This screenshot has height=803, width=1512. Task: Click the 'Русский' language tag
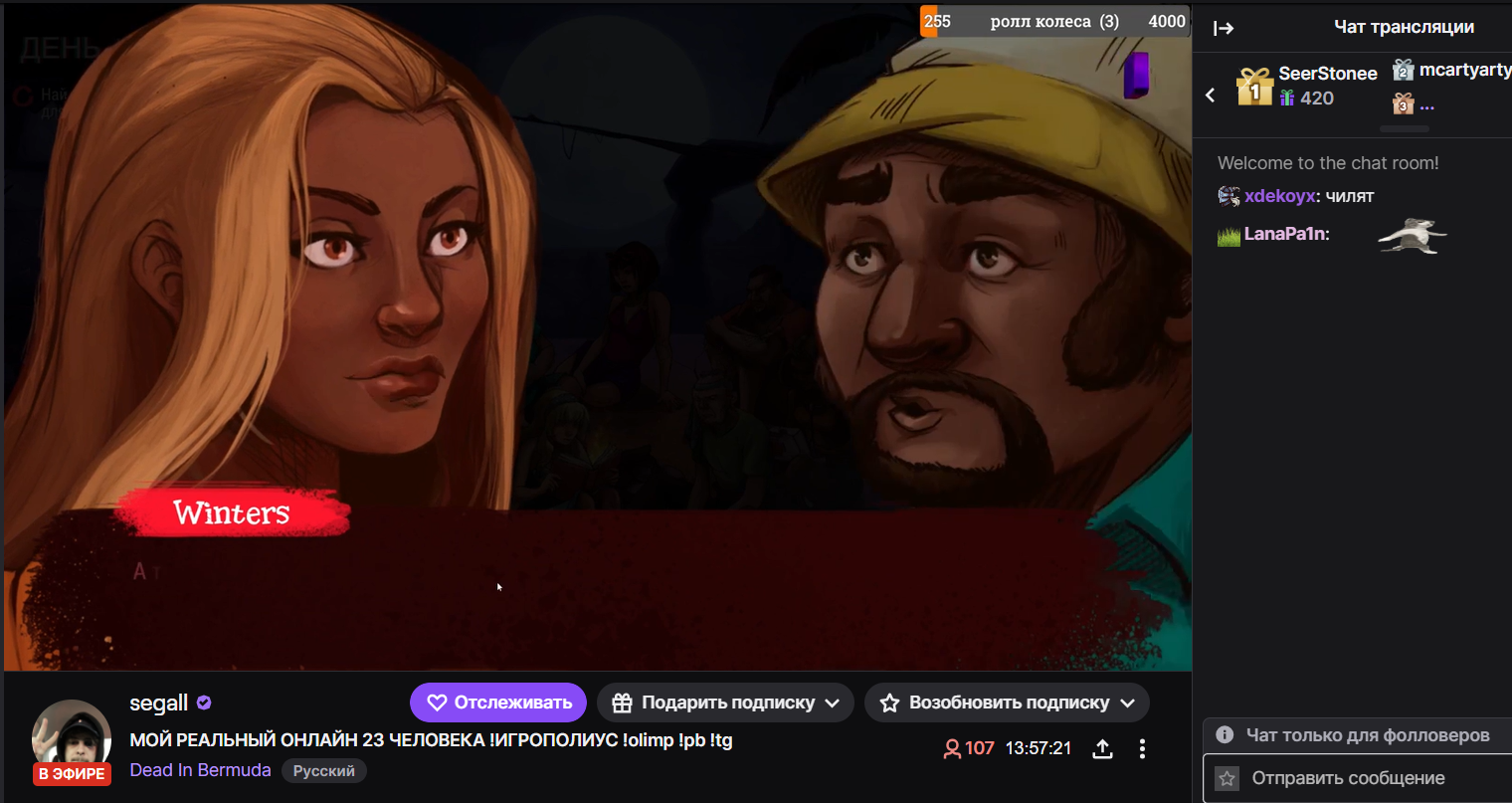(x=324, y=771)
